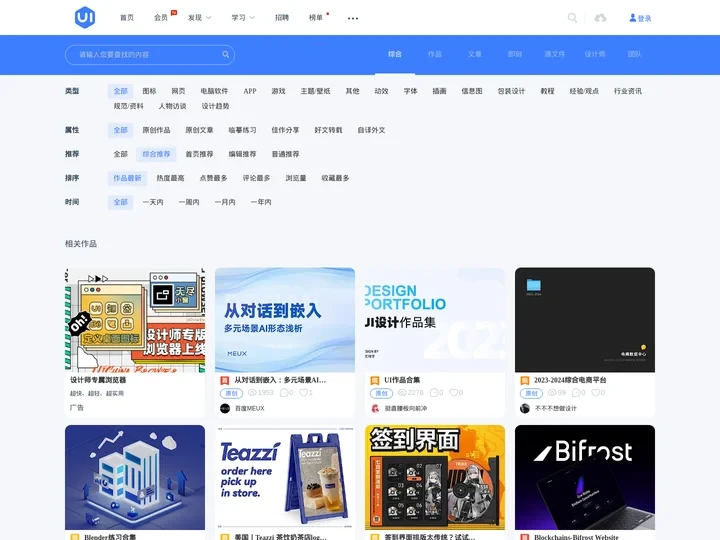Click the view count icon on 2023-2024综合电商平台 card
The height and width of the screenshot is (540, 720).
[552, 393]
